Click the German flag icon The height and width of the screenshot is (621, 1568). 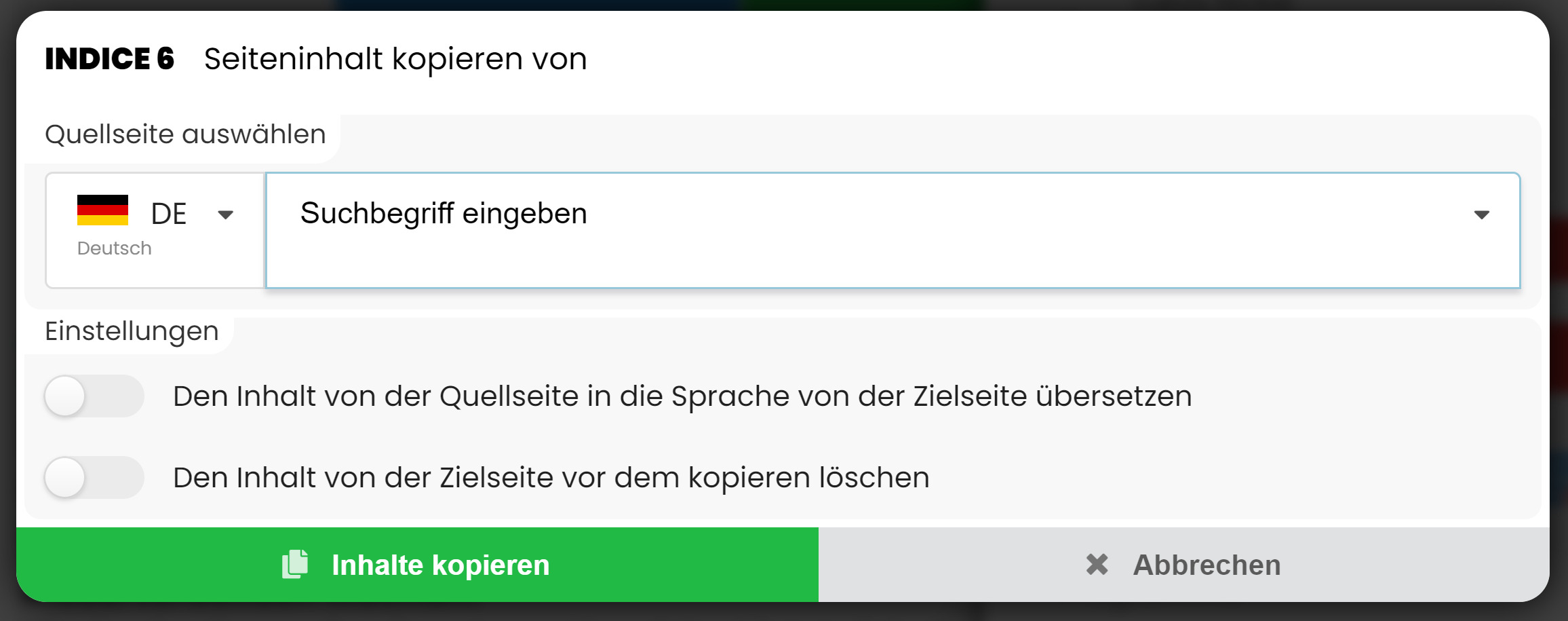(102, 210)
